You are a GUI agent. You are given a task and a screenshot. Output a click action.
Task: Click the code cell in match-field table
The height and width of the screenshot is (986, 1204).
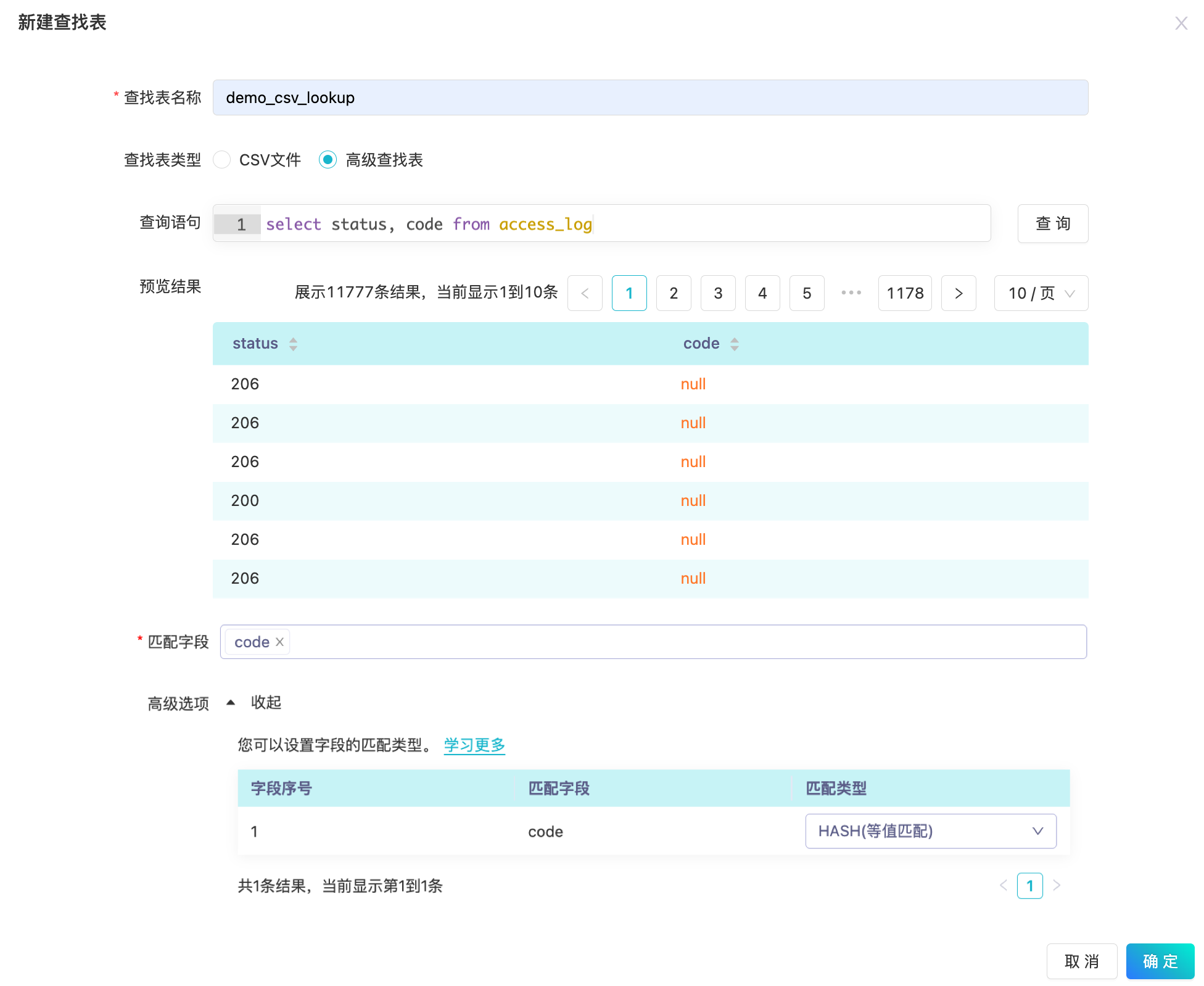click(x=545, y=832)
